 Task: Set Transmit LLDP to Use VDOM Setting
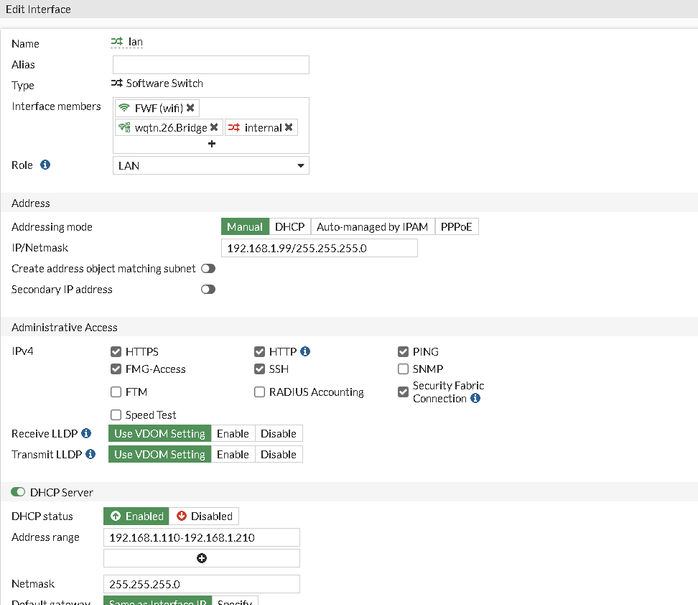point(160,454)
